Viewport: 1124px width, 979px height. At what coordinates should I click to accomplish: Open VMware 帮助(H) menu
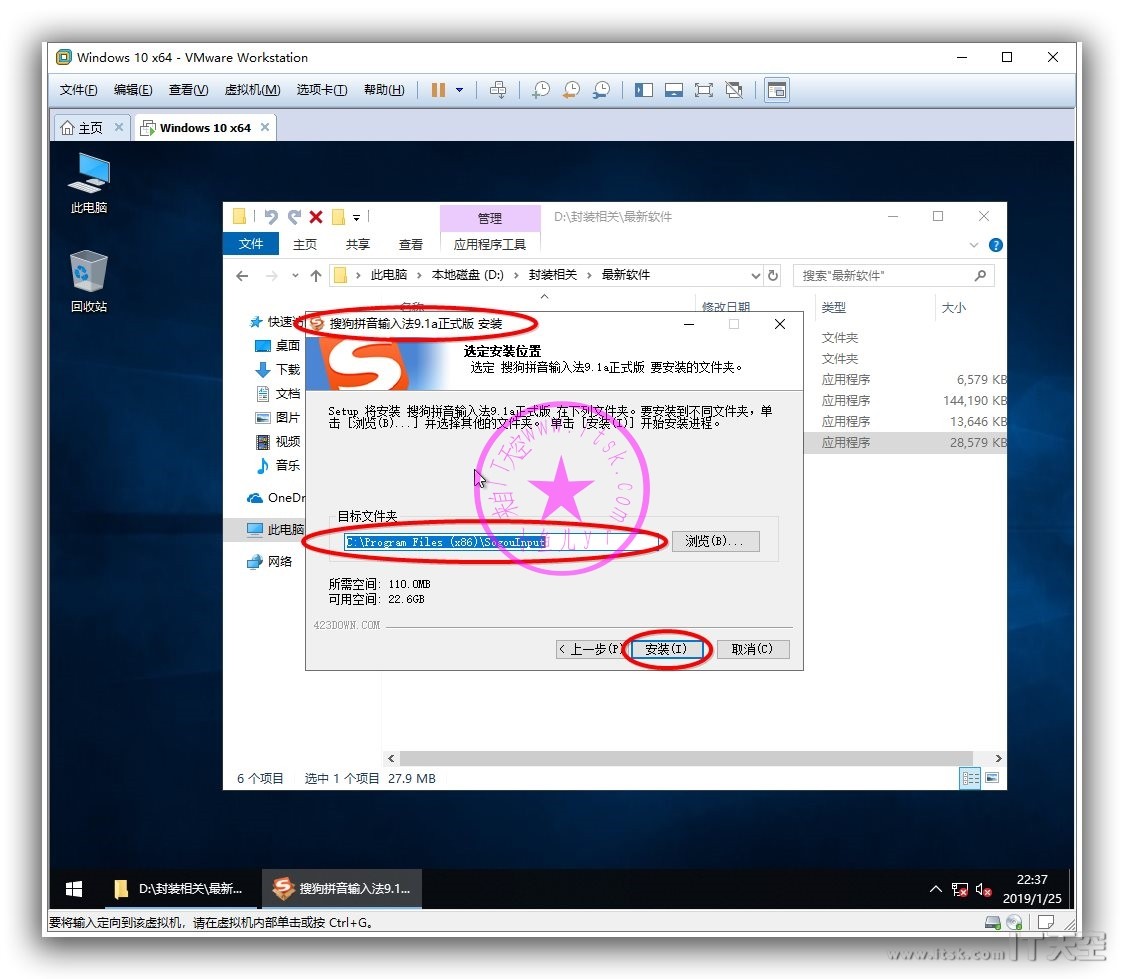coord(384,90)
